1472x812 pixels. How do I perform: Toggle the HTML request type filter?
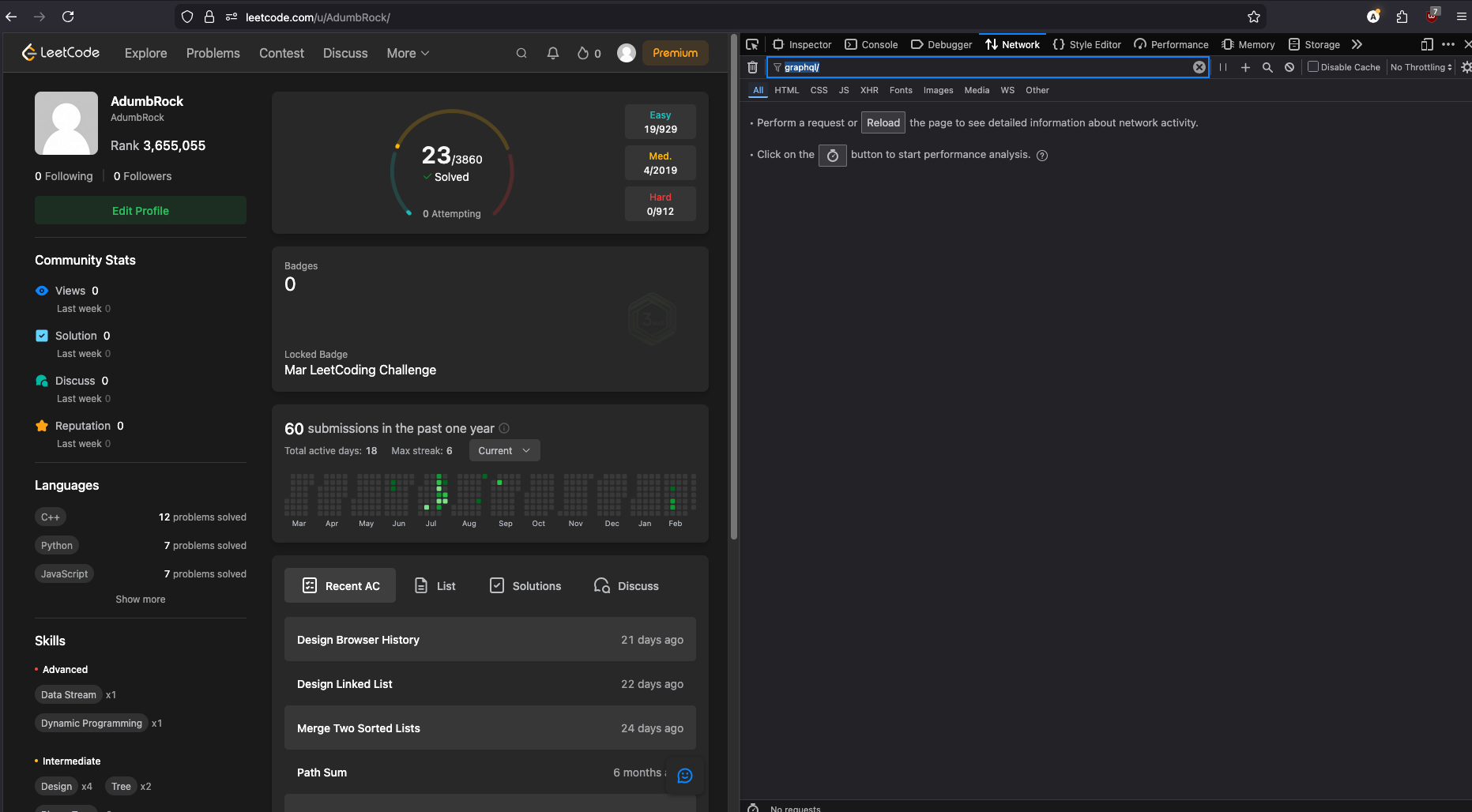pyautogui.click(x=787, y=90)
